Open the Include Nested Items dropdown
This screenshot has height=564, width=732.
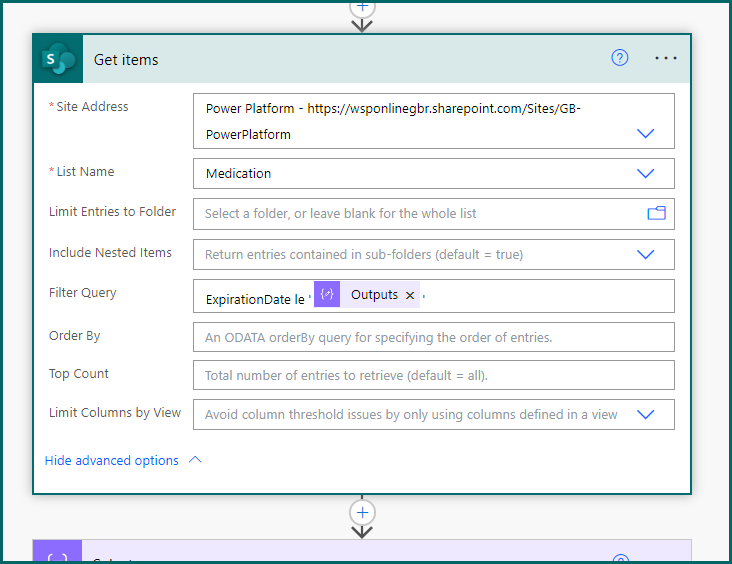point(645,254)
